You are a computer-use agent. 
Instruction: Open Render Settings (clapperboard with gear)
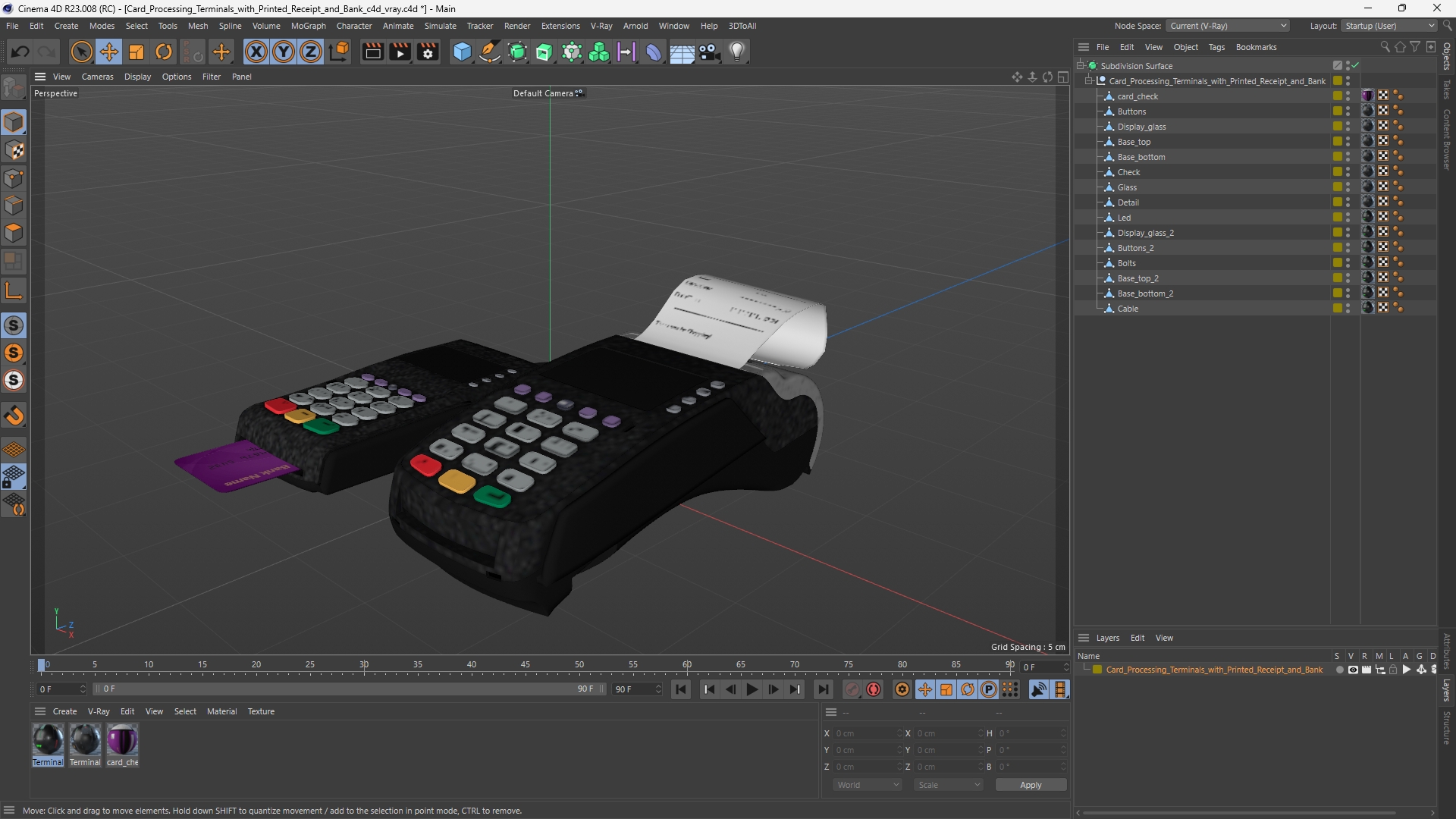click(428, 52)
